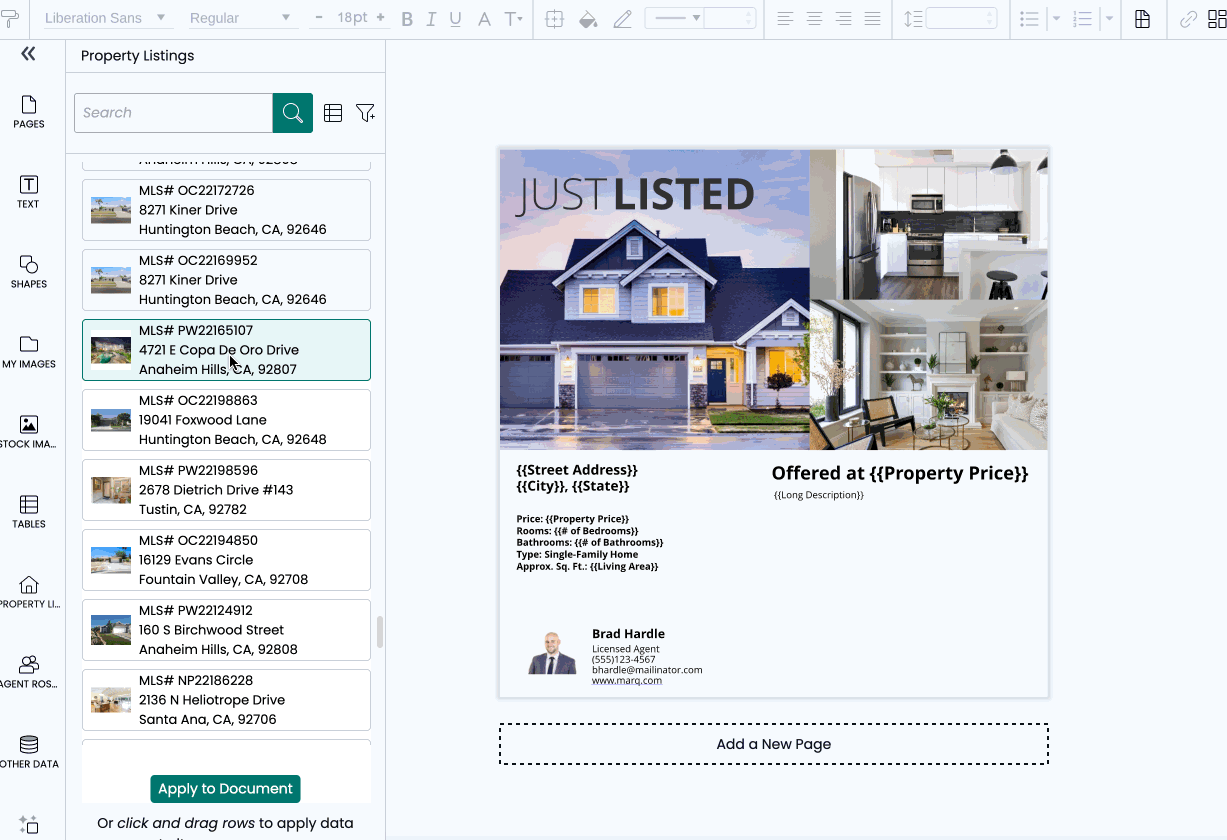The height and width of the screenshot is (840, 1227).
Task: Apply numbered list formatting
Action: tap(1082, 19)
